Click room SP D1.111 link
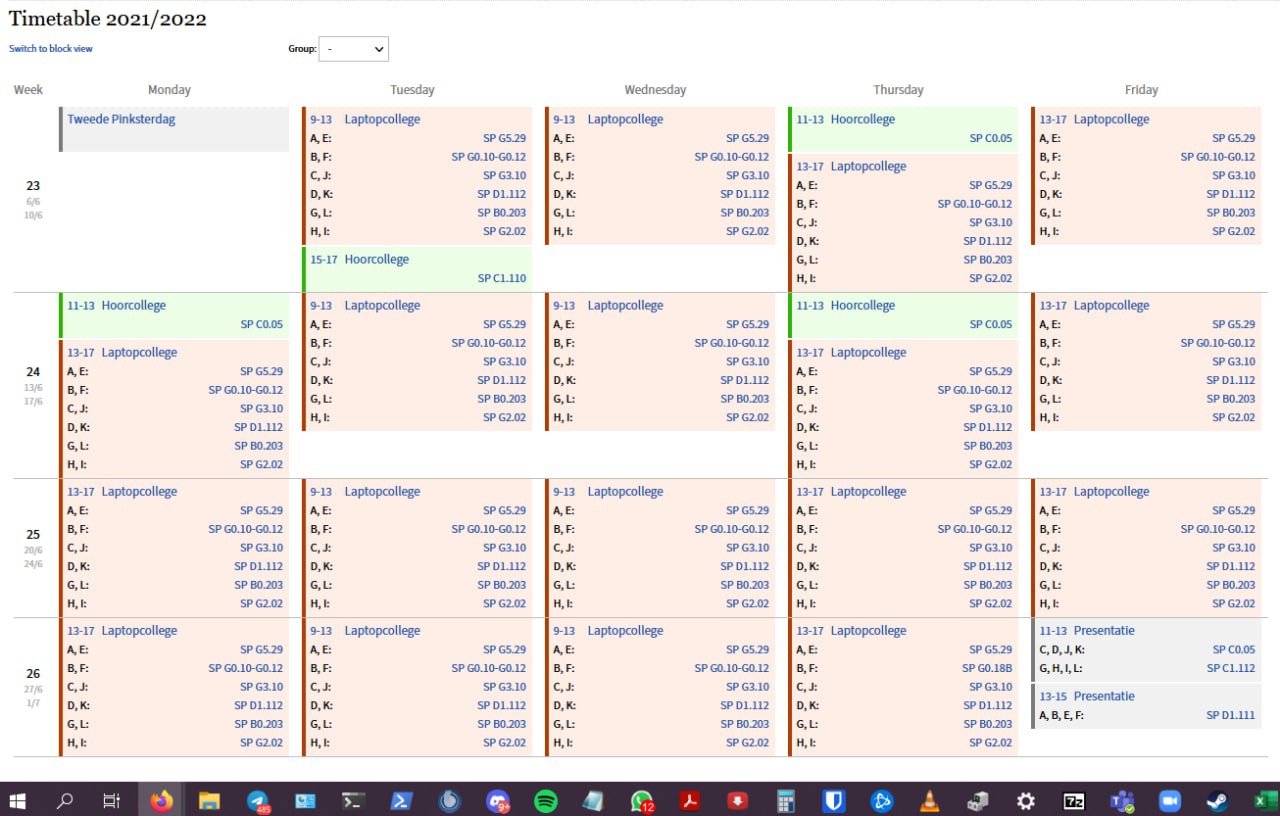Image resolution: width=1280 pixels, height=816 pixels. [1230, 715]
